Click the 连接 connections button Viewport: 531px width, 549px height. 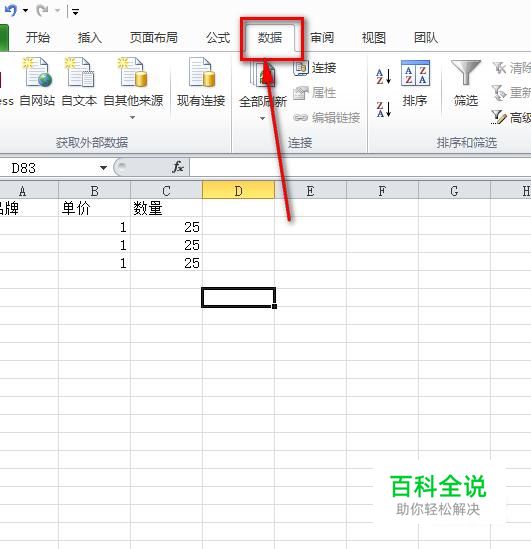pos(315,68)
